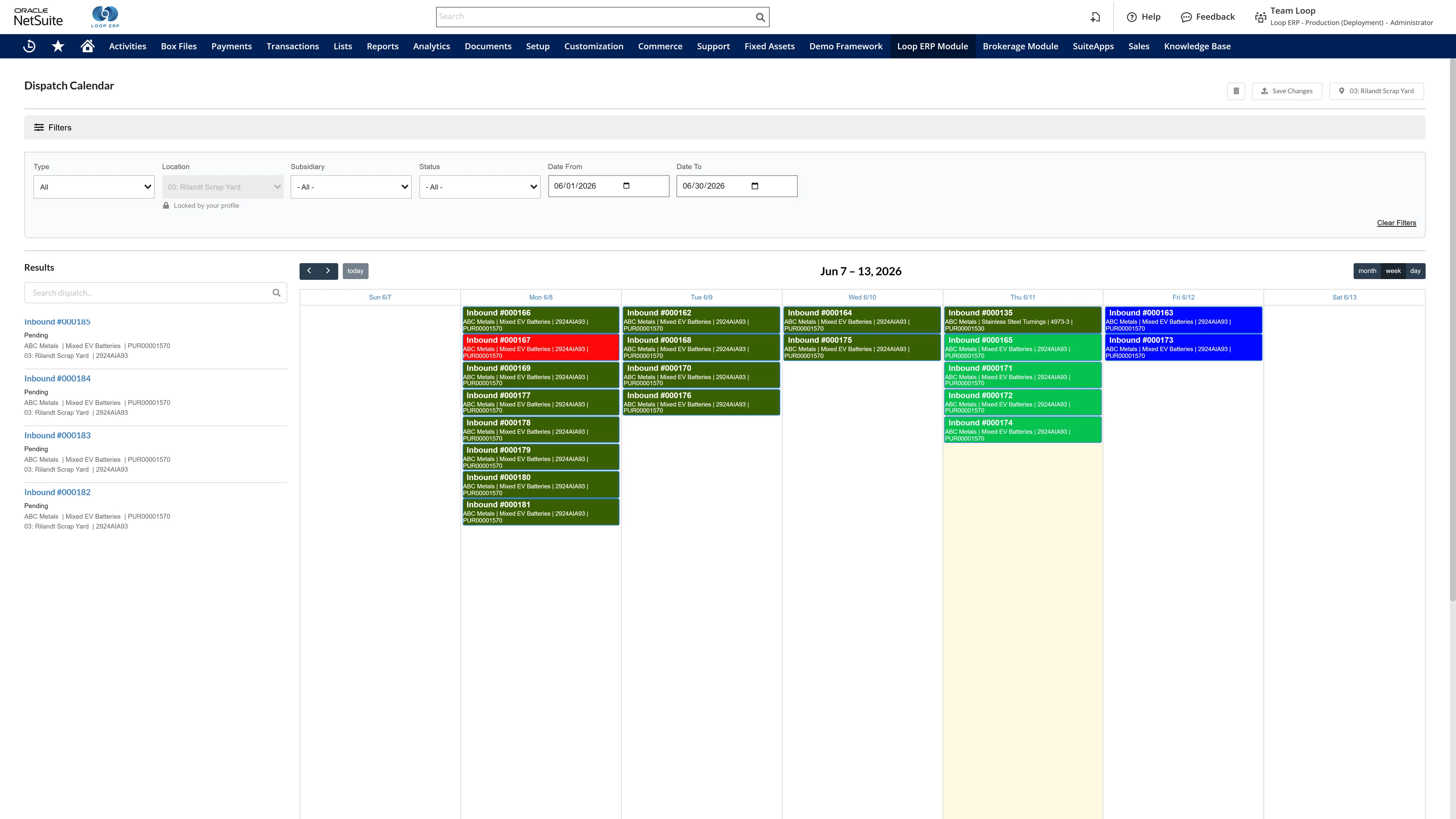
Task: Click the dispatch search magnifier icon
Action: click(276, 293)
